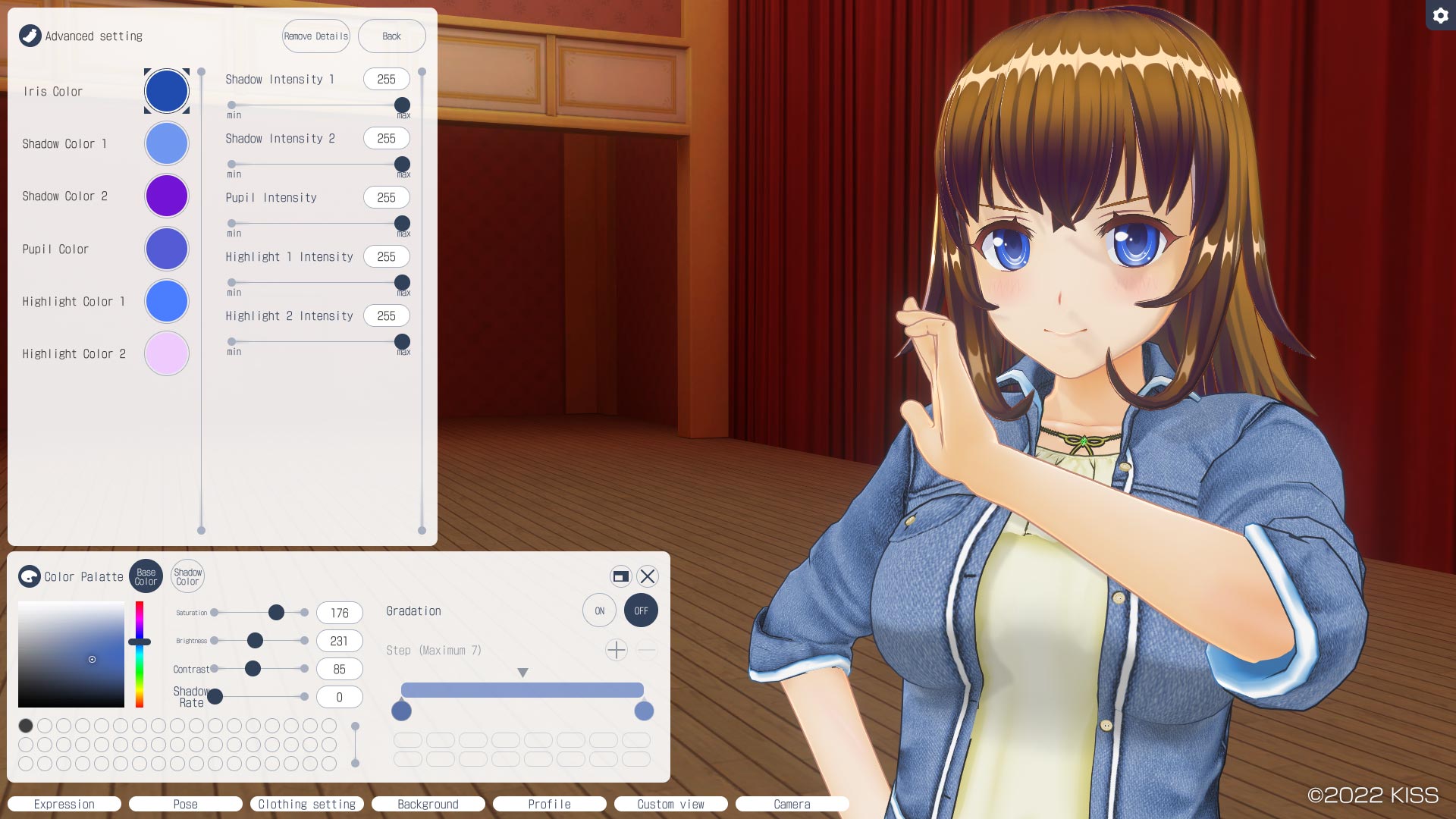Click the Advanced setting brush icon
This screenshot has height=819, width=1456.
pos(30,36)
